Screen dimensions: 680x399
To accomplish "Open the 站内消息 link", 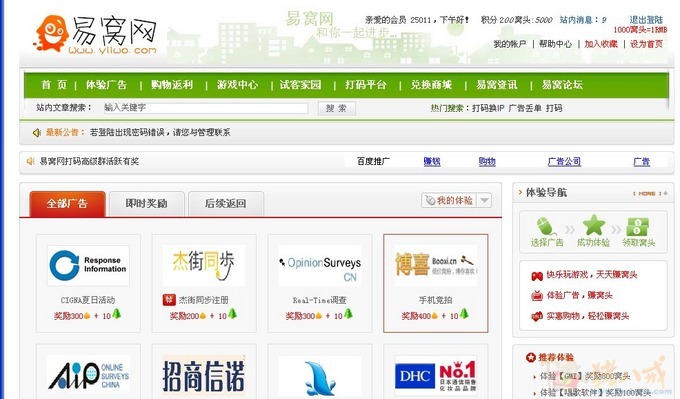I will tap(583, 20).
